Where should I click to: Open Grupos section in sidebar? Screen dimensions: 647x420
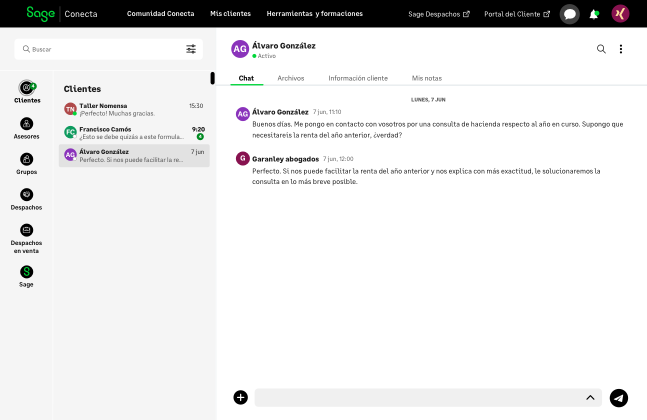click(x=27, y=164)
